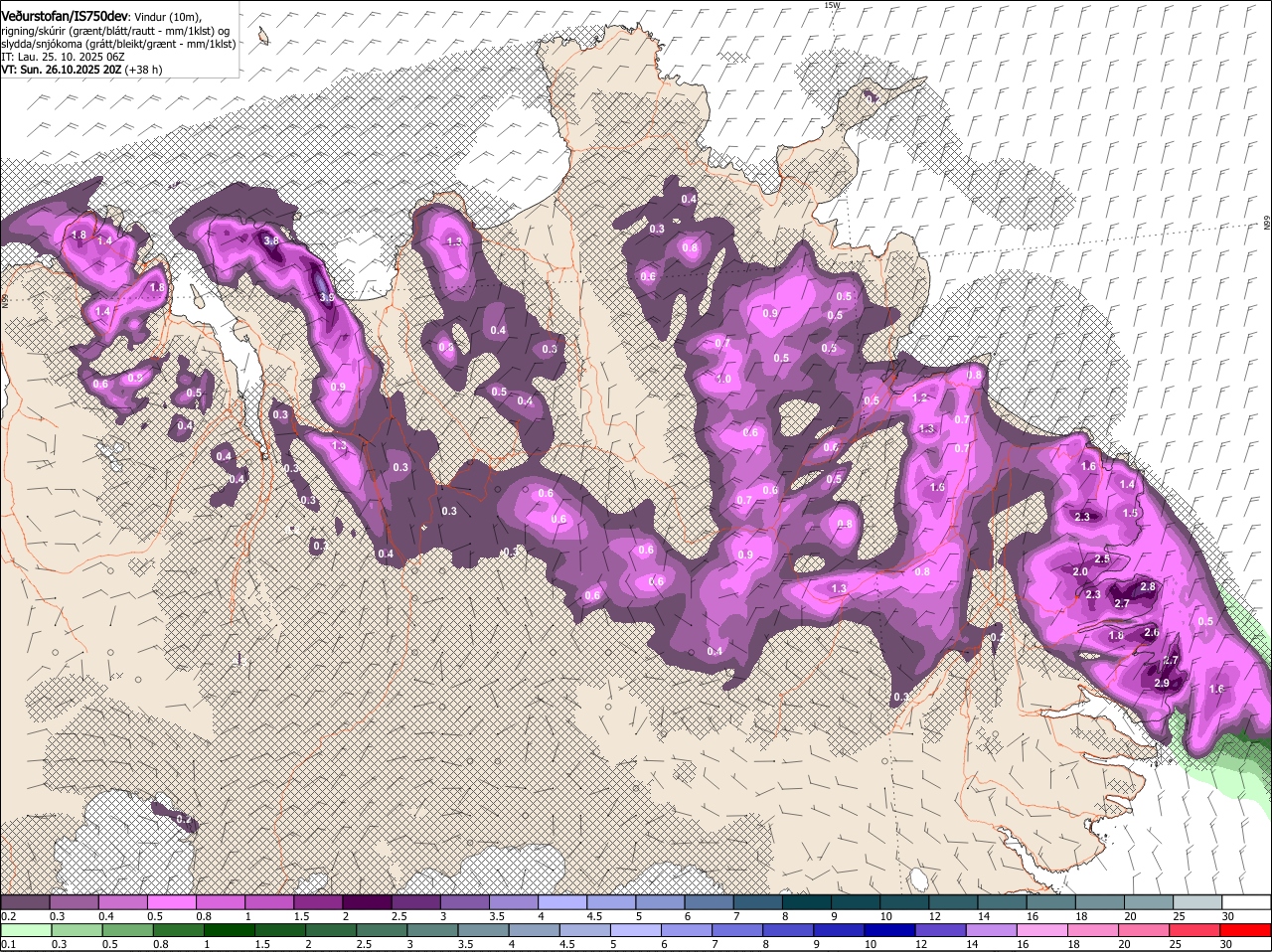Screen dimensions: 1272x952
Task: Click the 1.0 precipitation value label
Action: click(723, 380)
